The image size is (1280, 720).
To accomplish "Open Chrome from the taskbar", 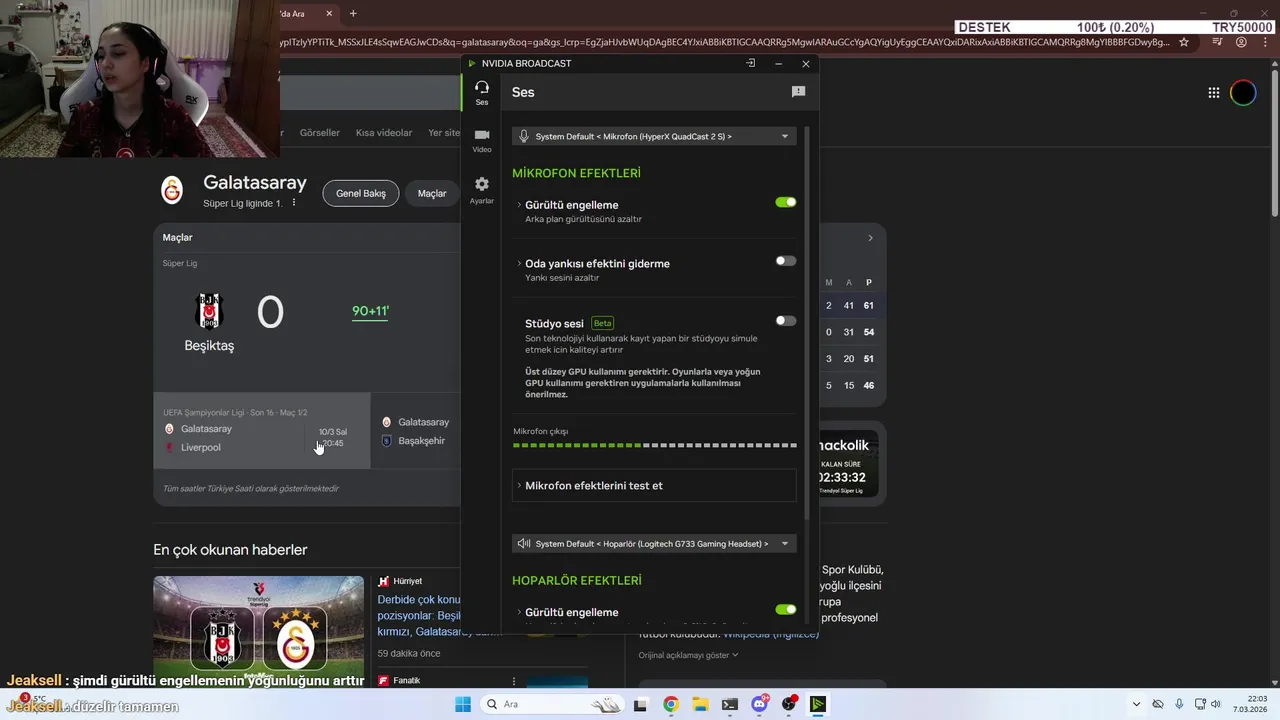I will pyautogui.click(x=671, y=704).
